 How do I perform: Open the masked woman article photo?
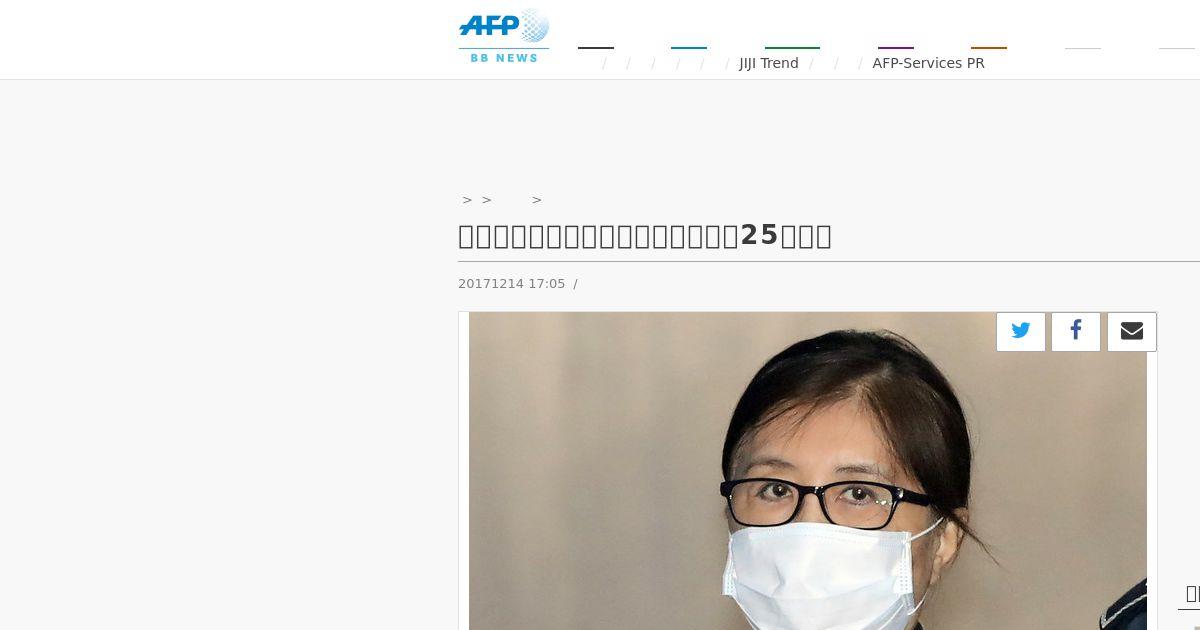pos(808,471)
